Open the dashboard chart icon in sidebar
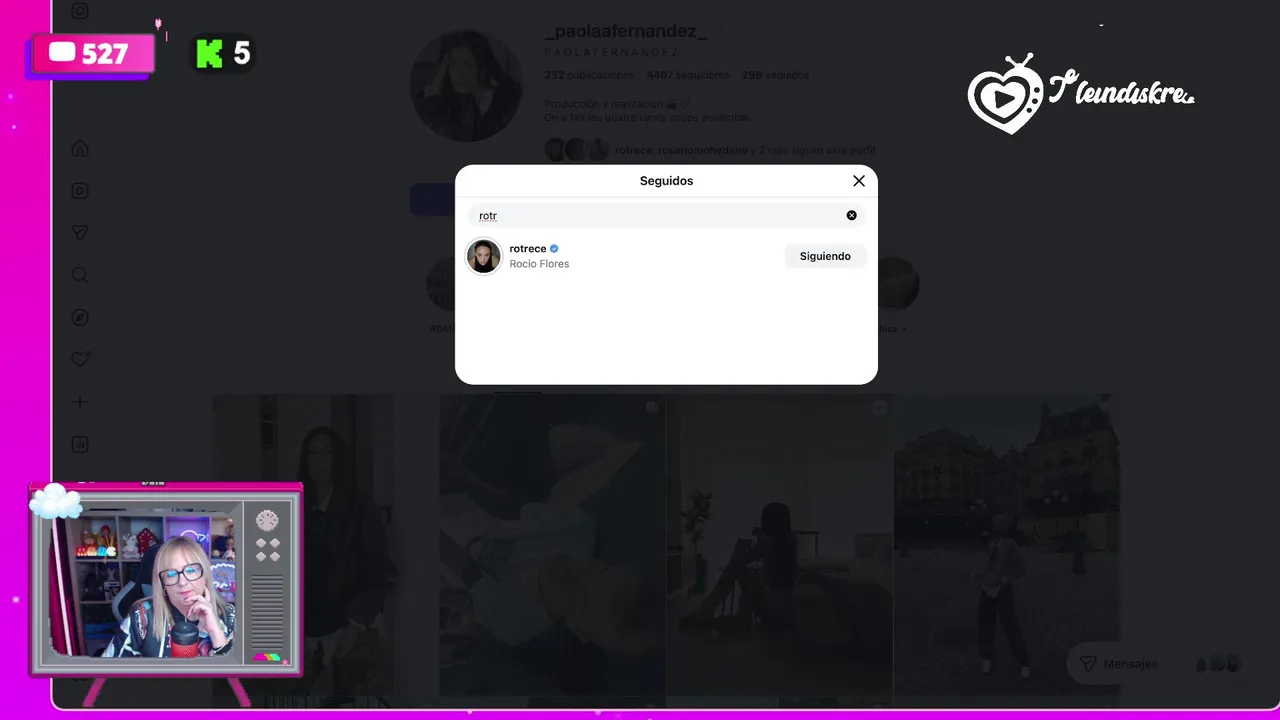 [80, 444]
